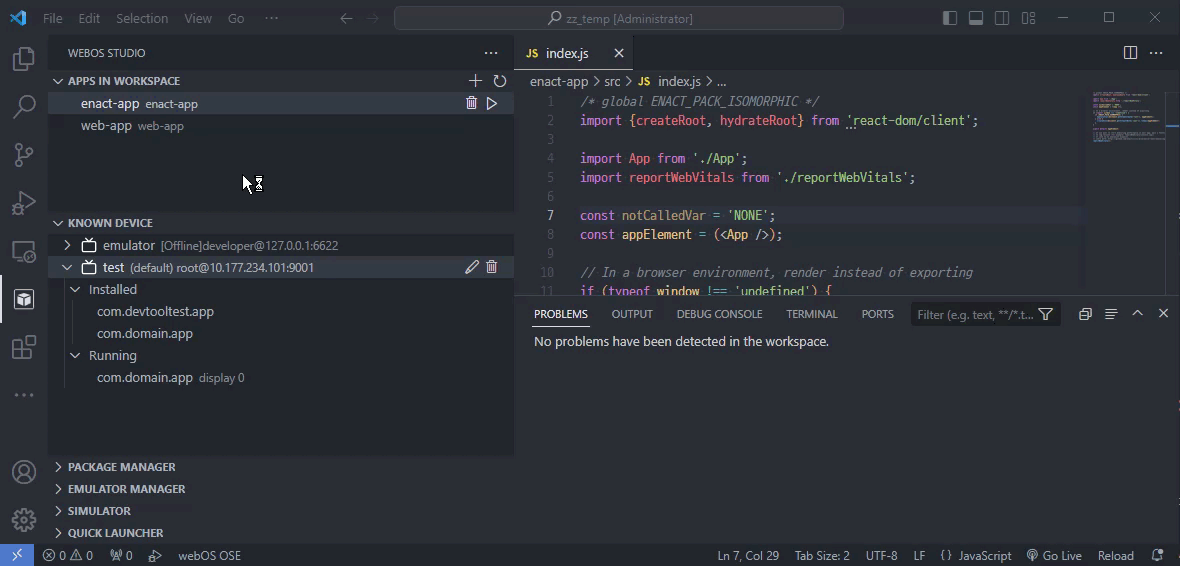
Task: Click Reload in the status bar
Action: 1115,555
